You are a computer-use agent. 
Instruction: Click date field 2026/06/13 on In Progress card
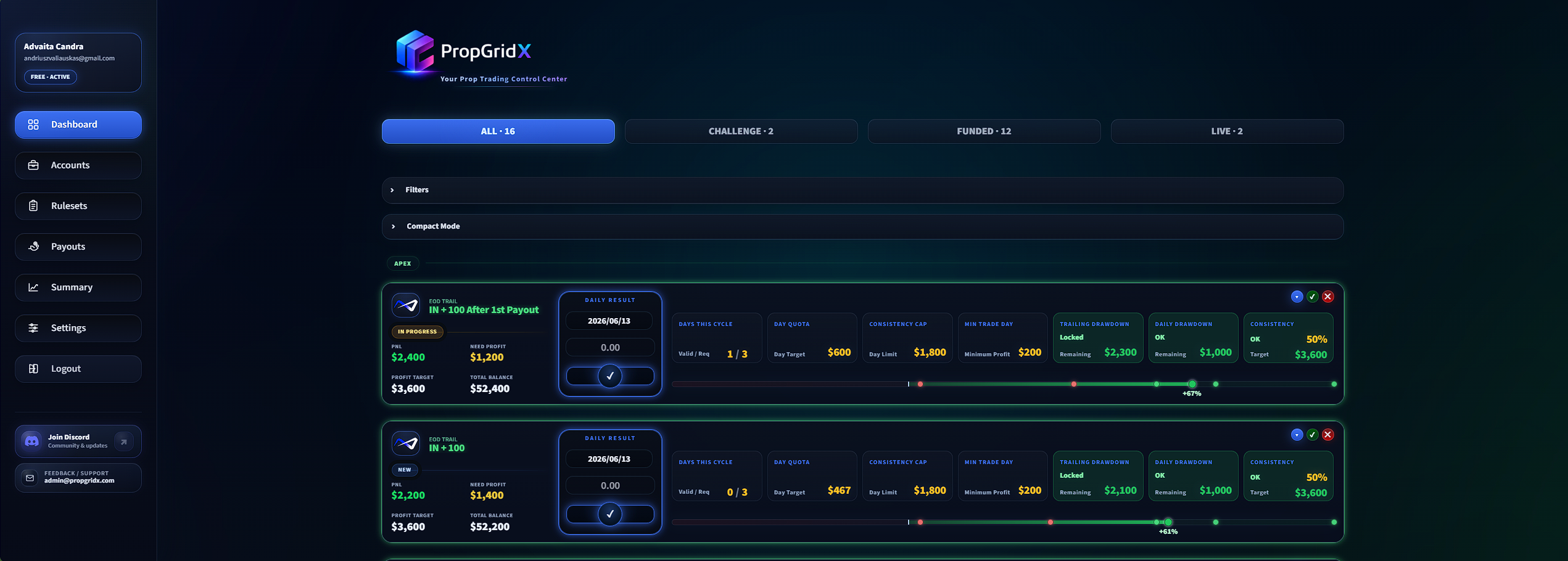(609, 321)
